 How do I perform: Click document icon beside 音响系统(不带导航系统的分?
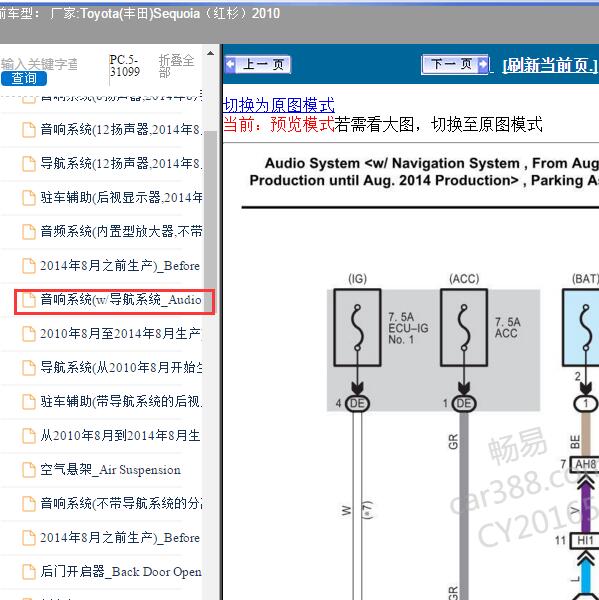click(x=29, y=504)
